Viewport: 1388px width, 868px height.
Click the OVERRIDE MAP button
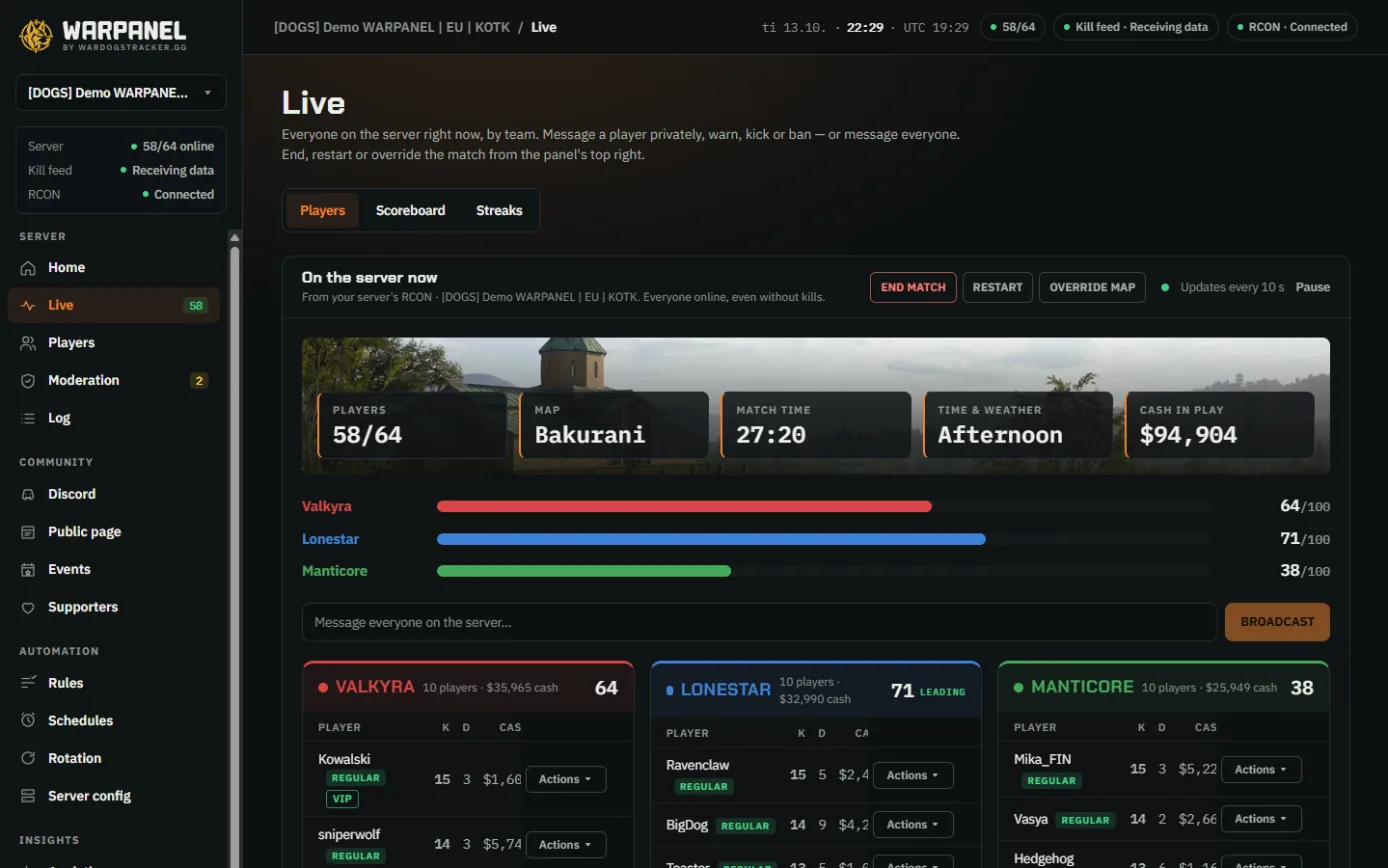click(x=1092, y=287)
